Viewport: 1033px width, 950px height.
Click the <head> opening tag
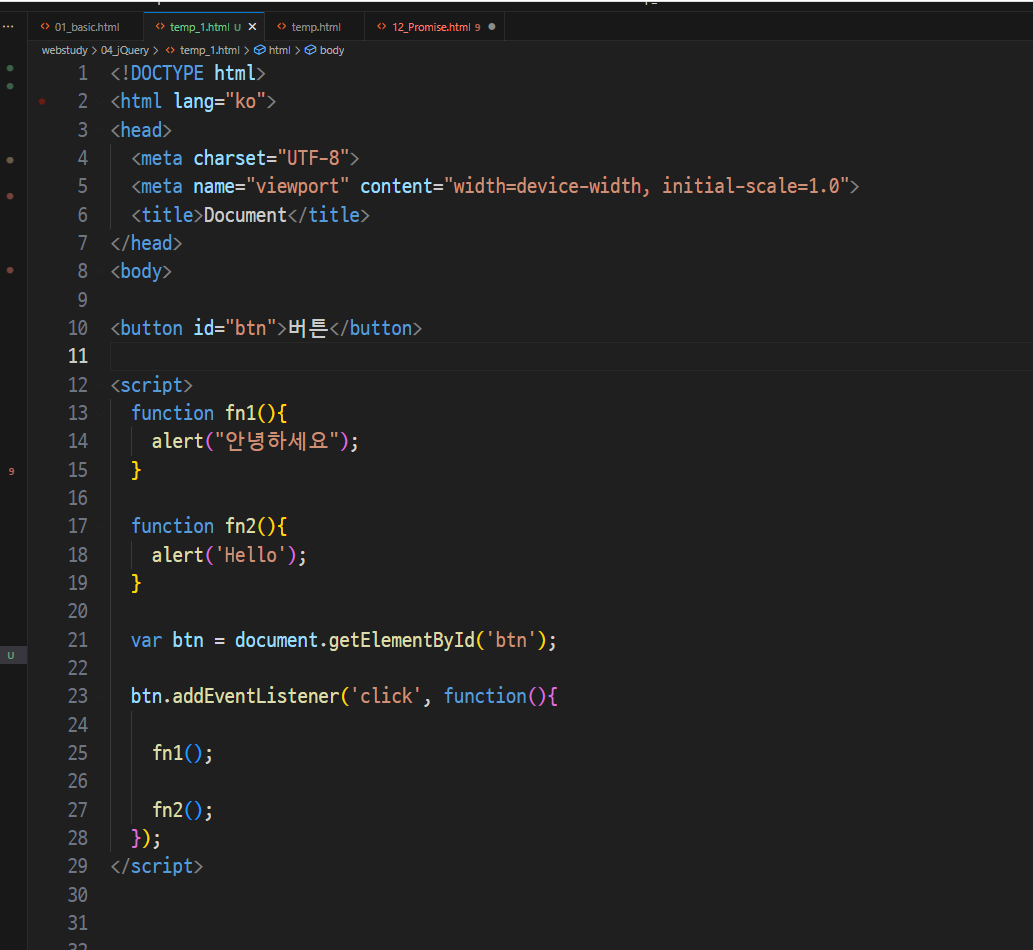click(x=141, y=130)
